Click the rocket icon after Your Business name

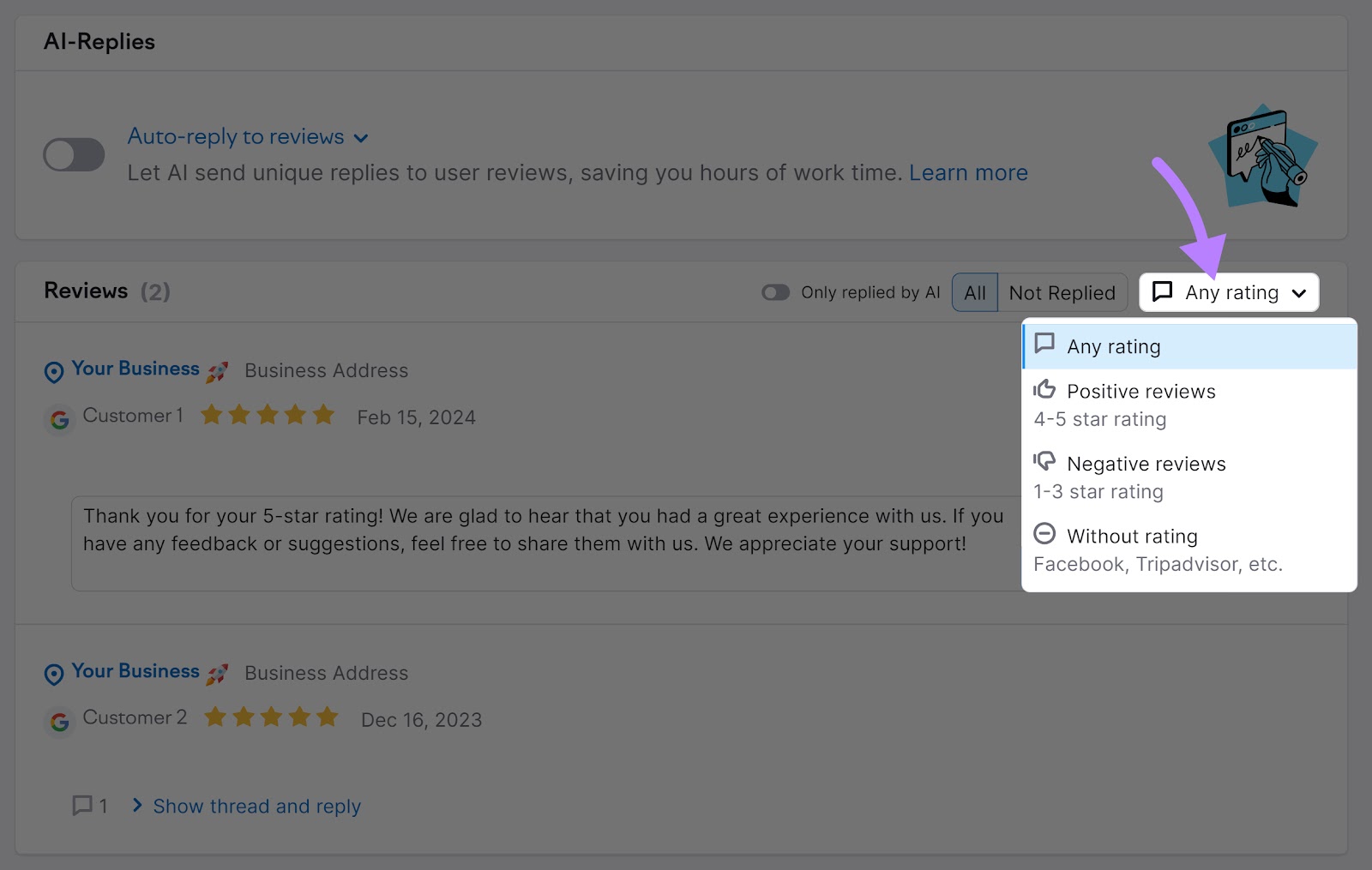(218, 369)
